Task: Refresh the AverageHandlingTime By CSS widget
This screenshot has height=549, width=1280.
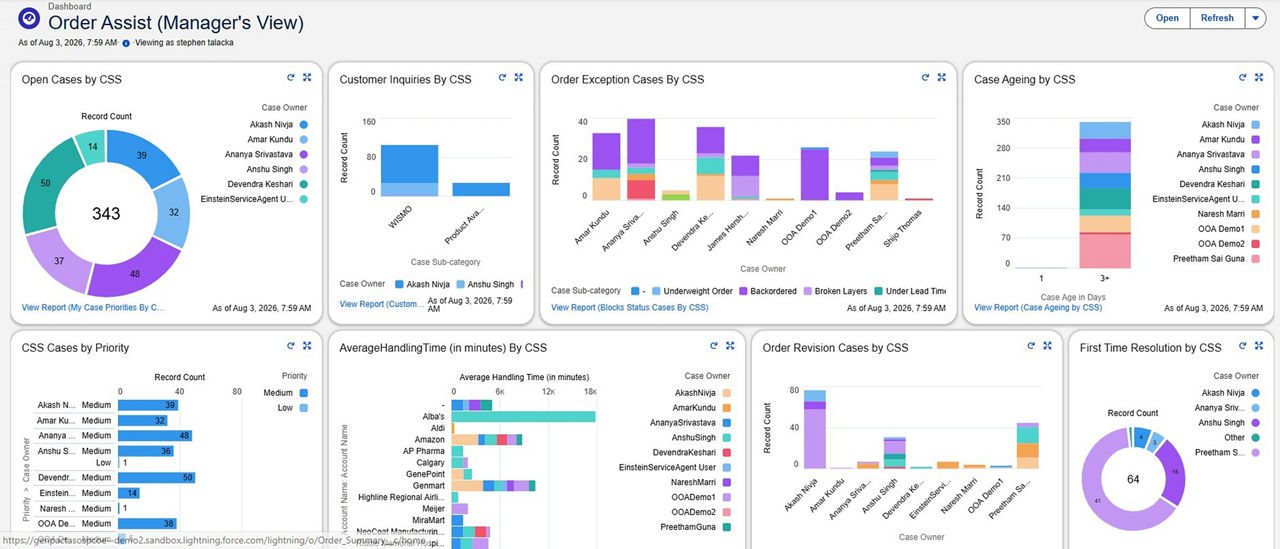Action: click(x=713, y=346)
